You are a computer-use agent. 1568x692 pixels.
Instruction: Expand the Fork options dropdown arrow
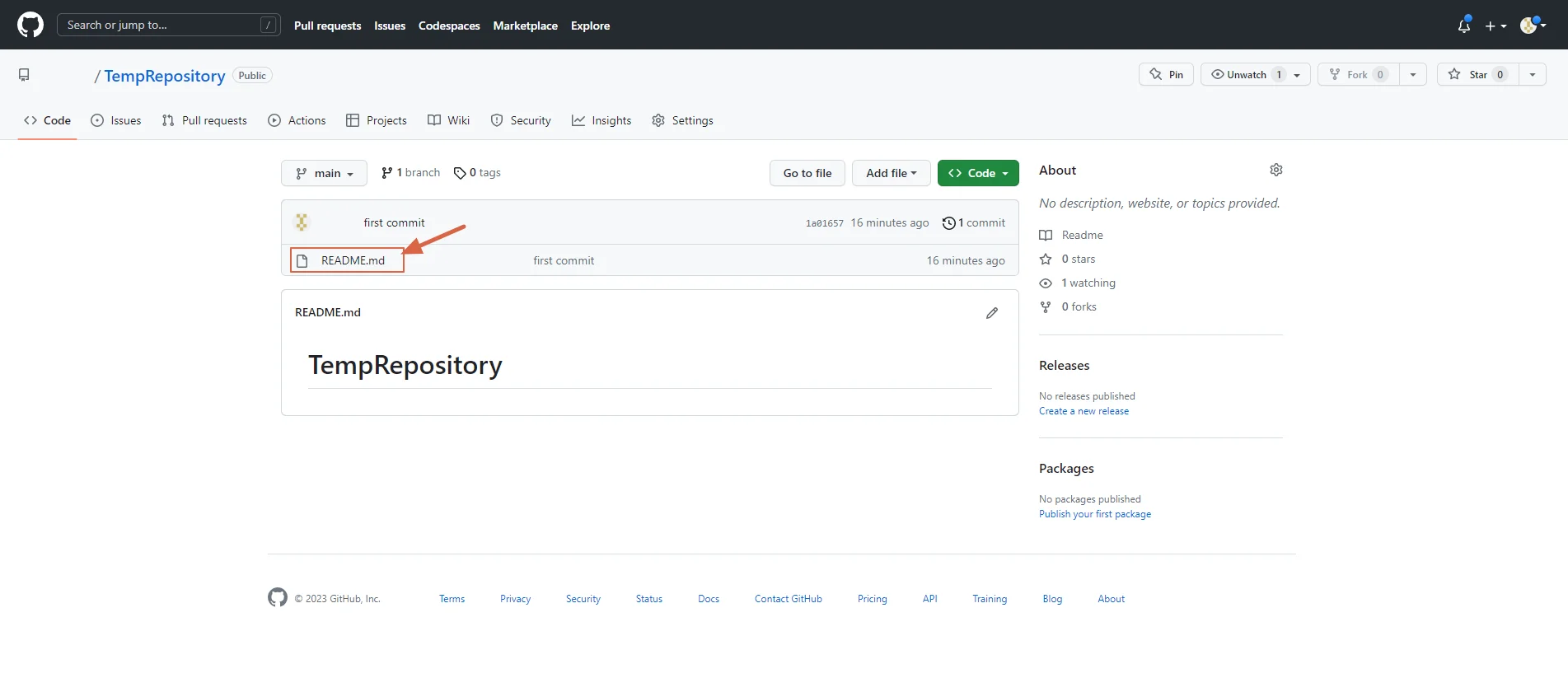click(x=1413, y=74)
